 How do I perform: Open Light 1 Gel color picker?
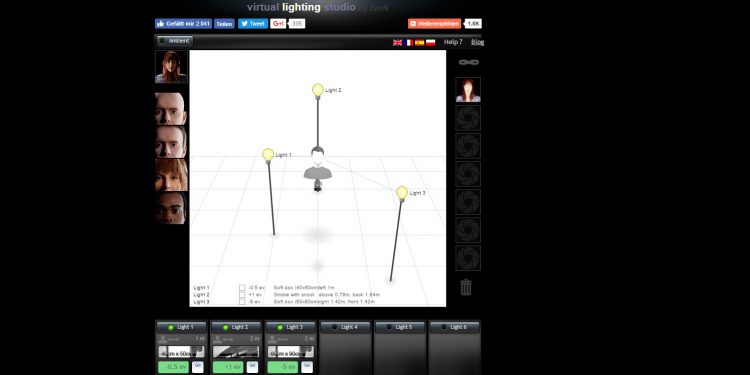pyautogui.click(x=198, y=367)
